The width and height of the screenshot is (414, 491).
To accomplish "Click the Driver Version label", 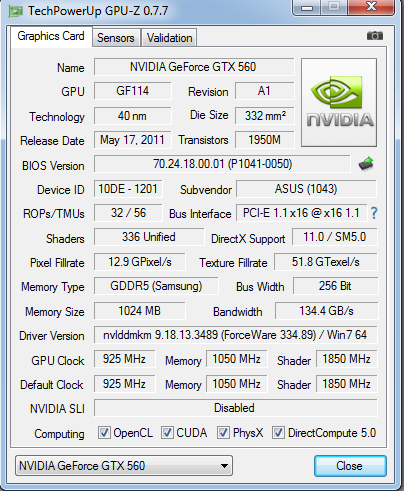I will pos(52,336).
